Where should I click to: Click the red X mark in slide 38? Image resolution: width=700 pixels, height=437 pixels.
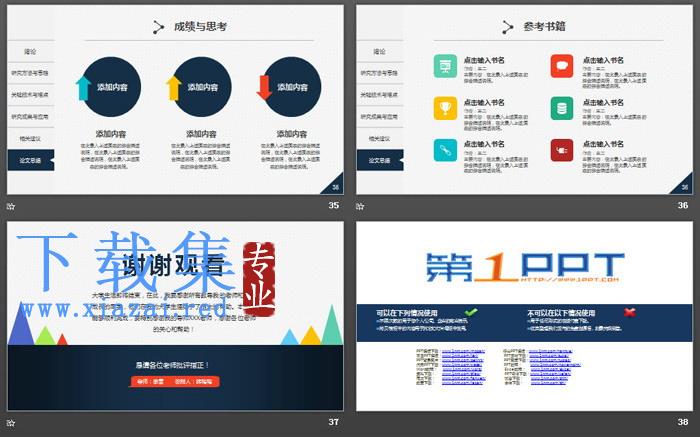(629, 312)
